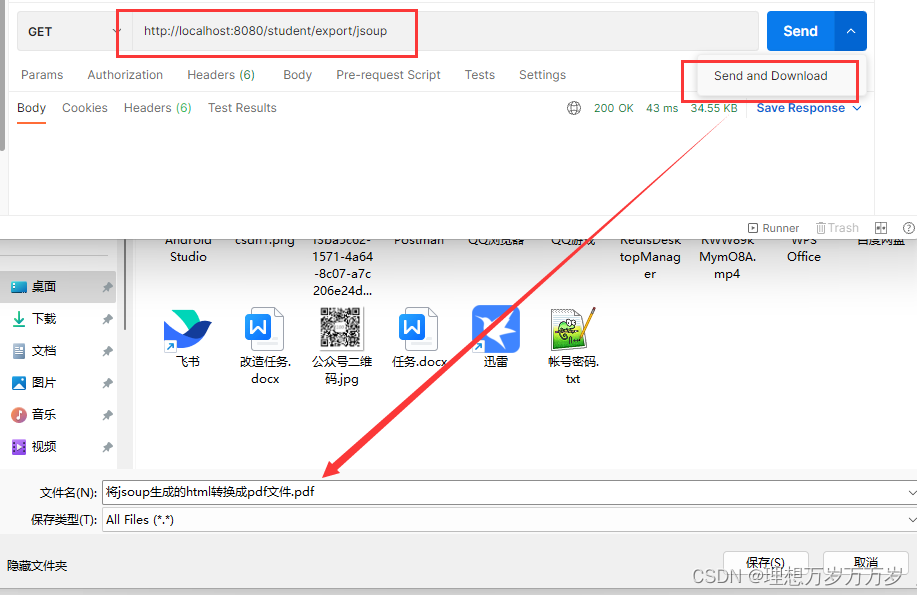Switch to the Authorization tab
The image size is (917, 595).
125,75
